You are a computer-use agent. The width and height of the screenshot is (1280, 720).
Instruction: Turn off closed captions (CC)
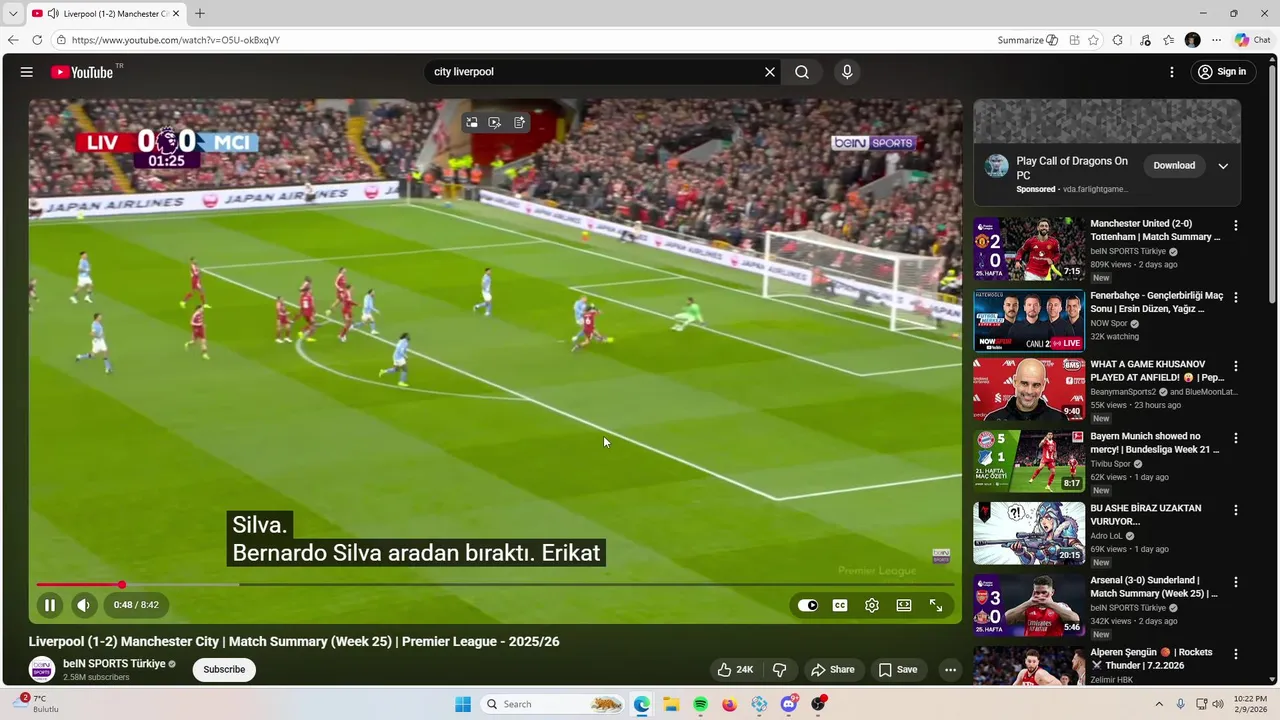[840, 605]
